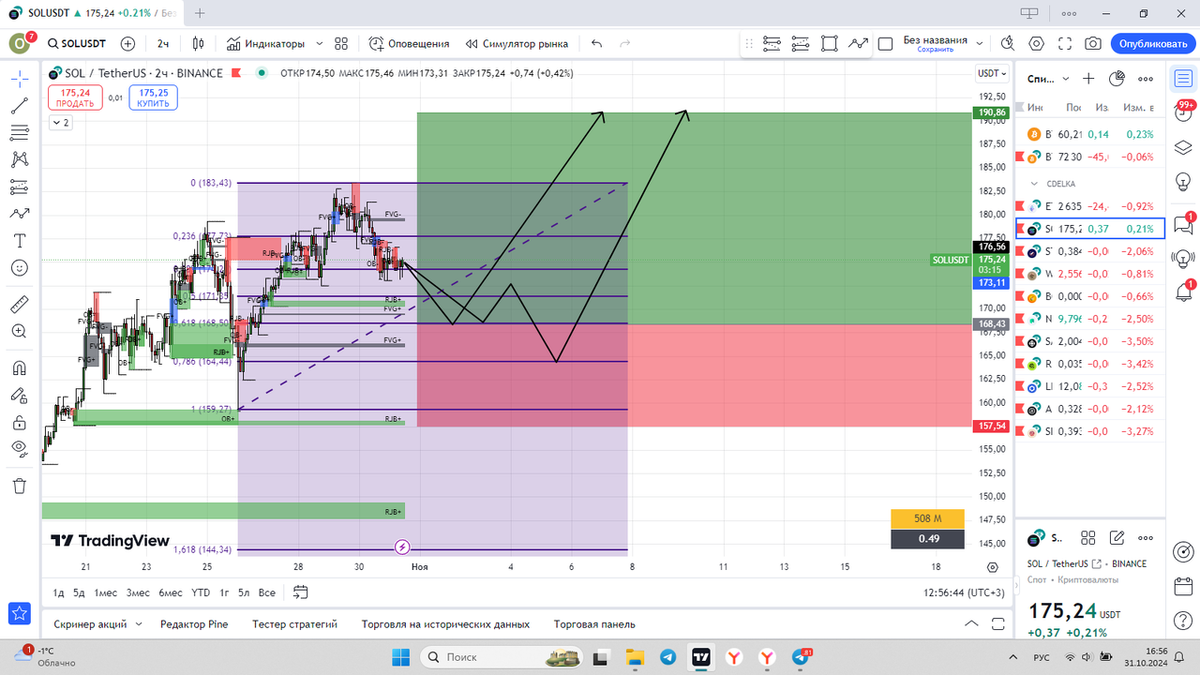
Task: Open the patterns drawing tools
Action: (x=19, y=159)
